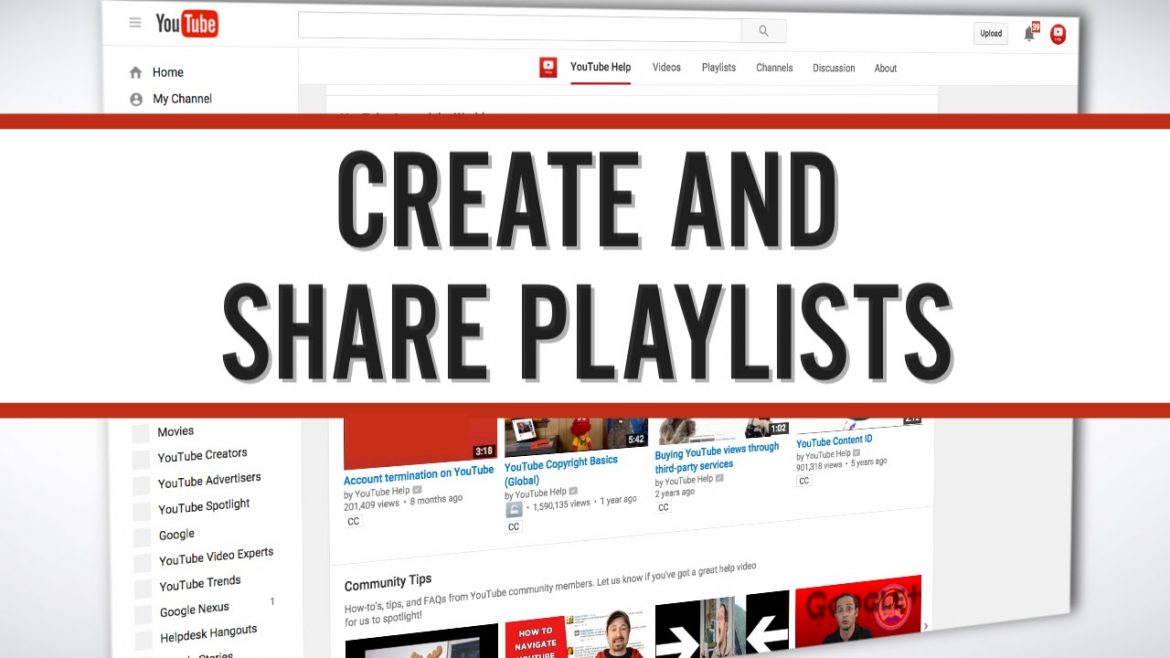Viewport: 1170px width, 658px height.
Task: Open YouTube Spotlight subscription
Action: [204, 507]
